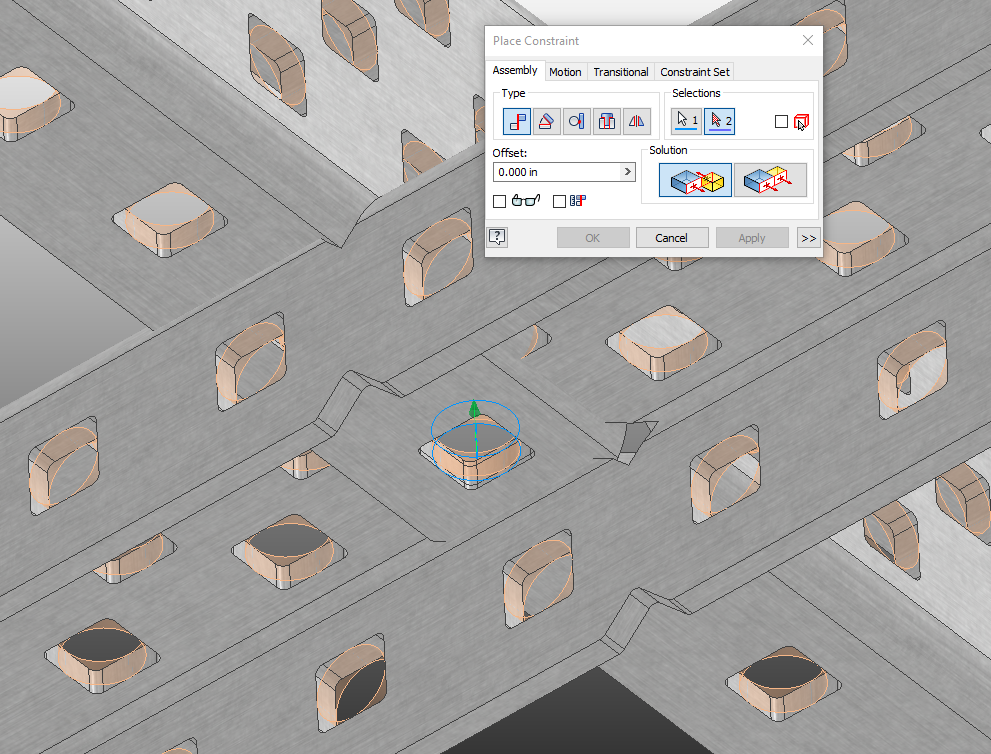This screenshot has width=991, height=754.
Task: Activate first selection button
Action: tap(686, 121)
